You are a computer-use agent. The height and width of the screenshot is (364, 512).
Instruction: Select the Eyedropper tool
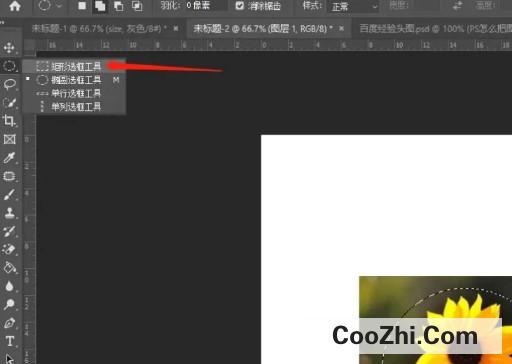(9, 157)
